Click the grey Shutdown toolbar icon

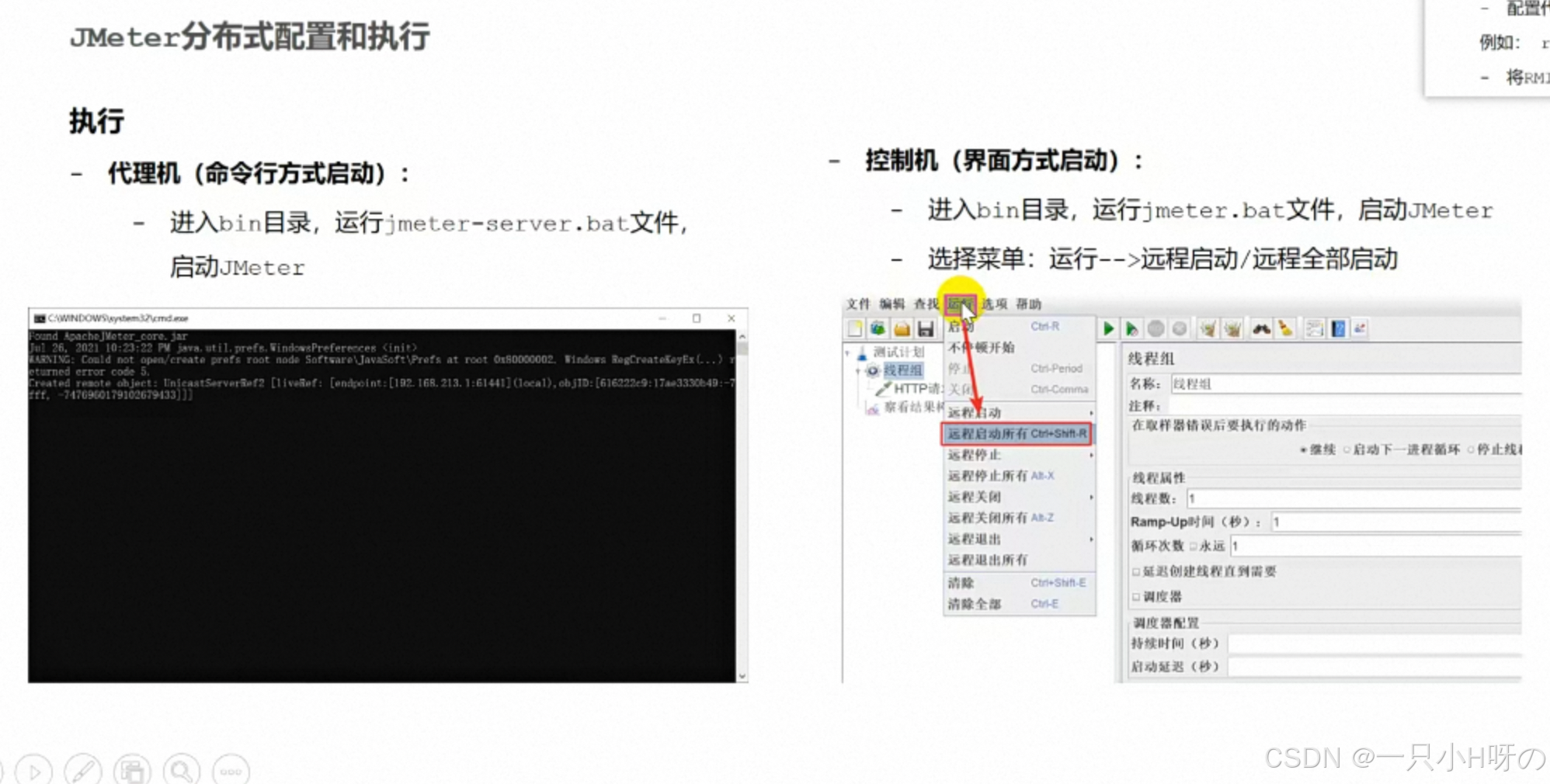point(1180,329)
